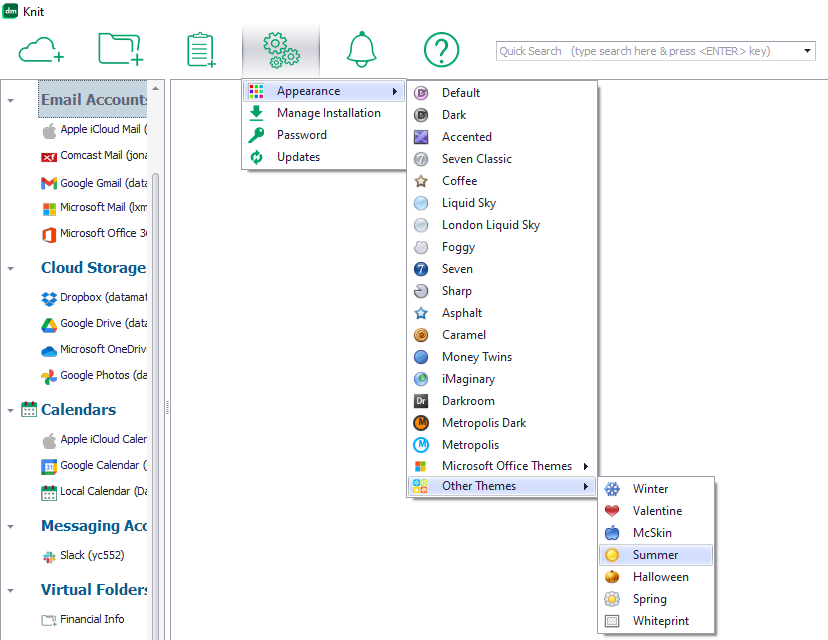828x640 pixels.
Task: Click the Coffee theme star icon
Action: 421,181
